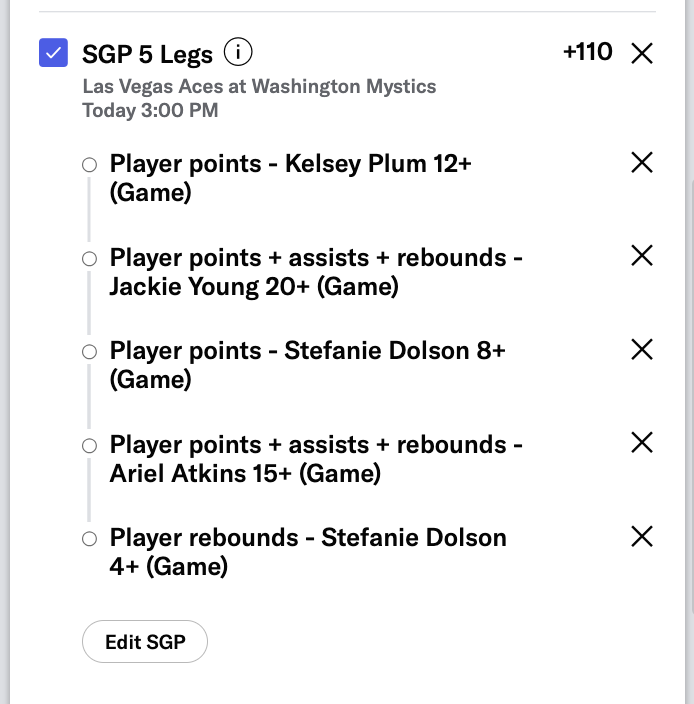Remove the Kelsey Plum 12+ points leg
The width and height of the screenshot is (694, 704).
[x=642, y=163]
